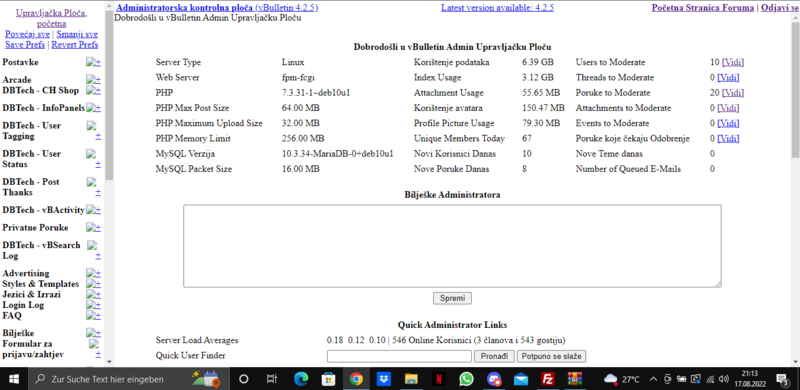Click the battery icon in system tray
The width and height of the screenshot is (800, 390).
681,379
